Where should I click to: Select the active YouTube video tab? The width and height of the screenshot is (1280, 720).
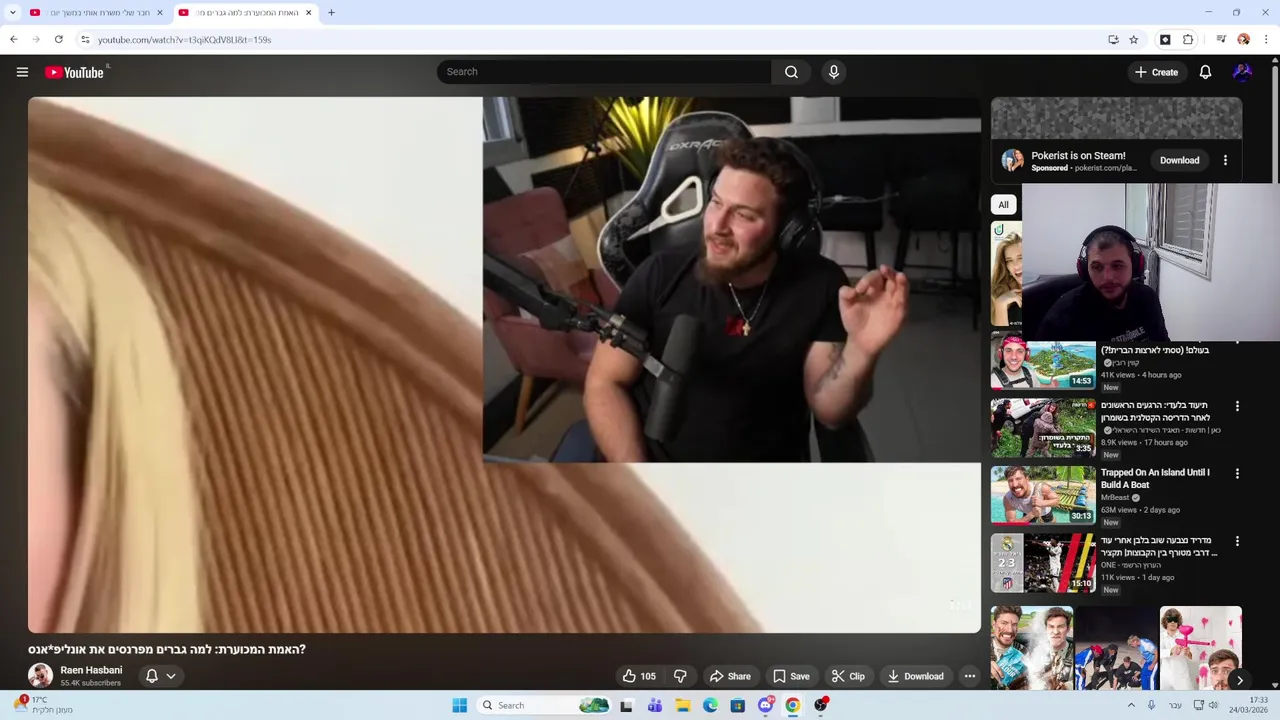click(245, 13)
